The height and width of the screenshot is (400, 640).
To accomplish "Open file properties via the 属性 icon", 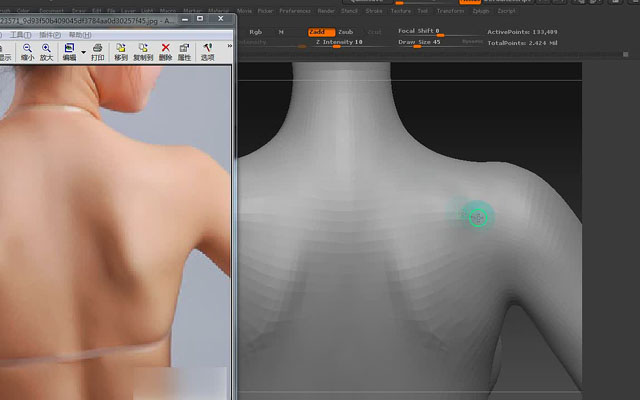I will tap(184, 52).
